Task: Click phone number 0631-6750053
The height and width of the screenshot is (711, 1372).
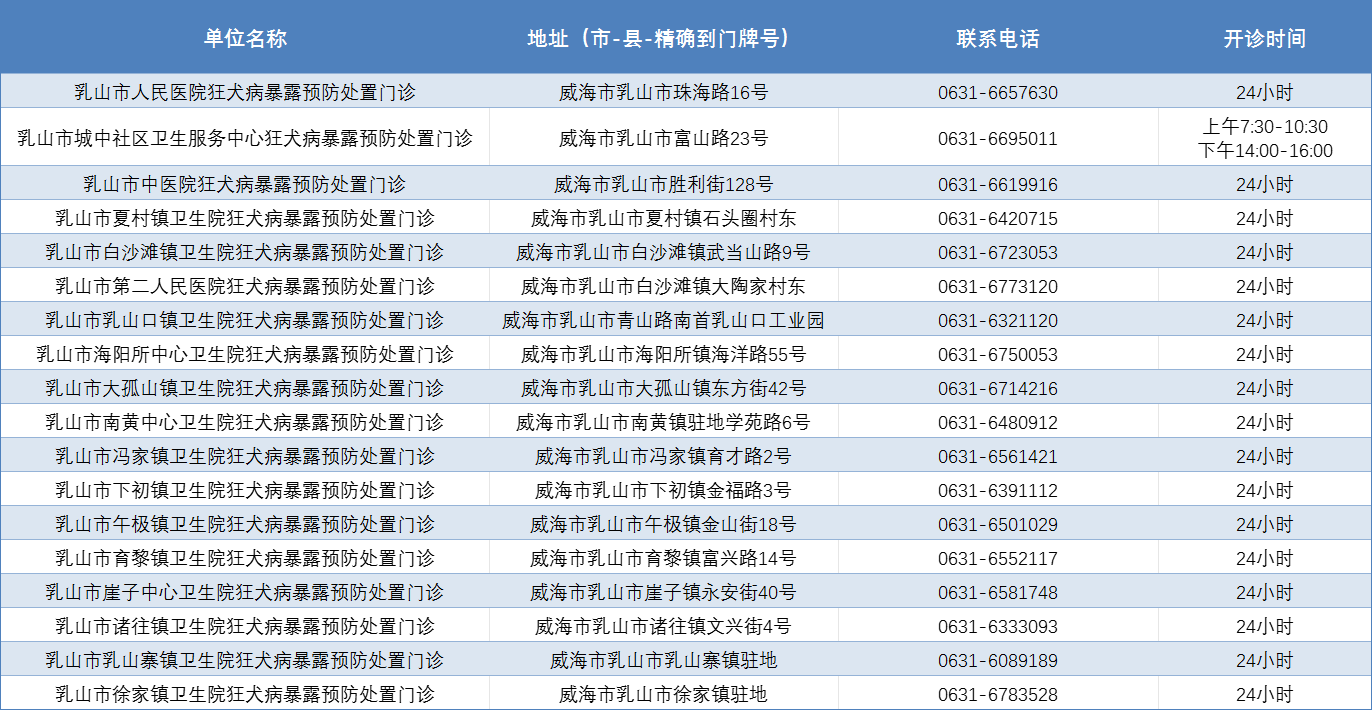Action: click(997, 354)
